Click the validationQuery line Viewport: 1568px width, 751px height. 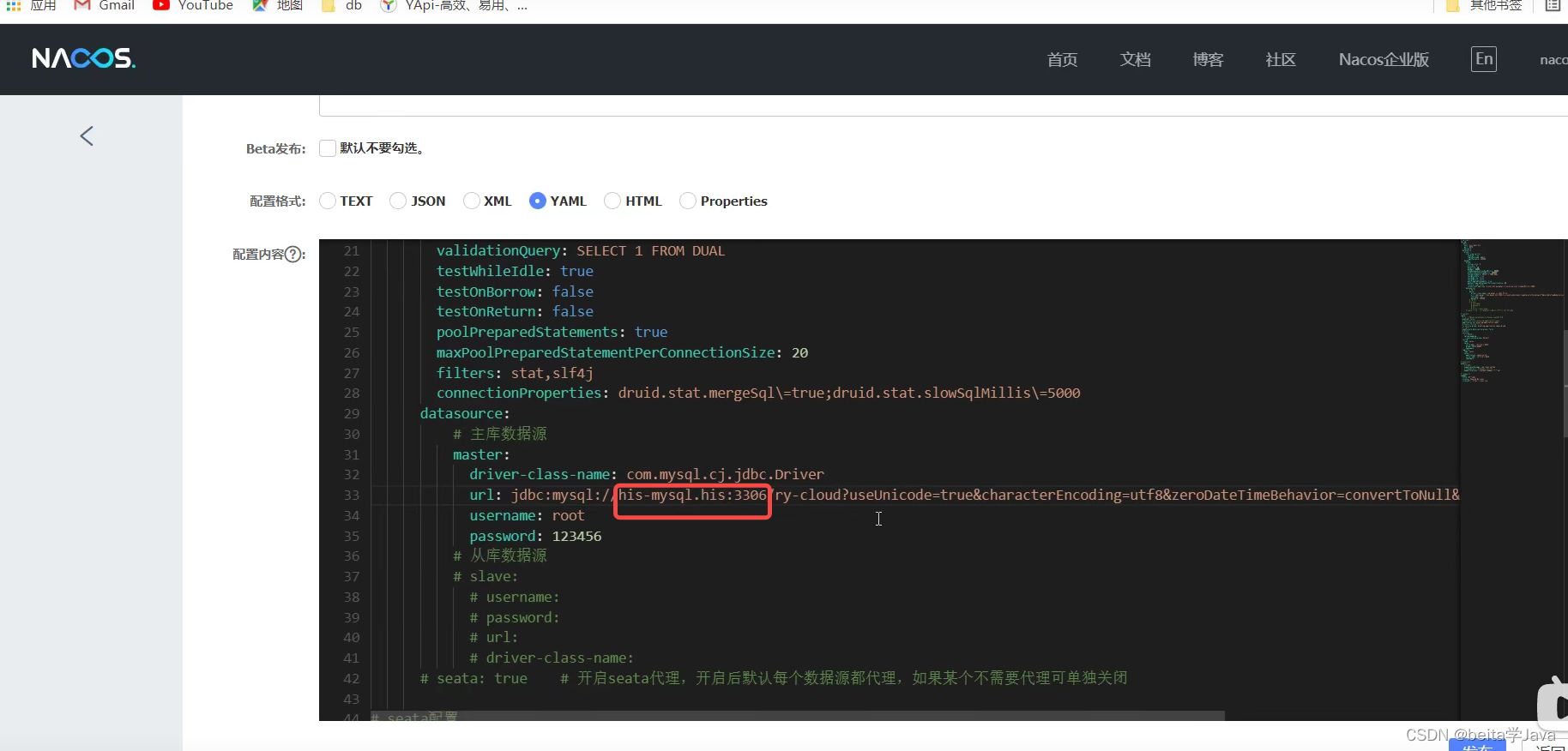point(581,250)
